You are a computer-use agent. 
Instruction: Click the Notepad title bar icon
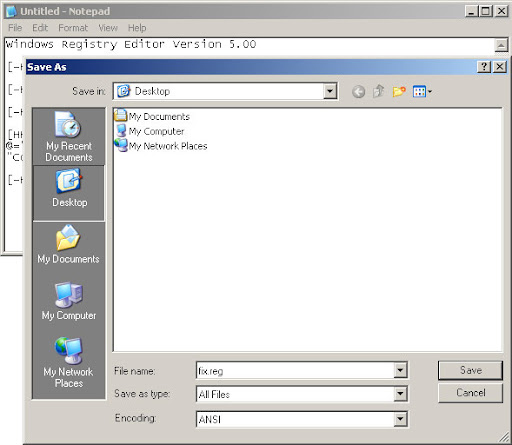pyautogui.click(x=11, y=11)
